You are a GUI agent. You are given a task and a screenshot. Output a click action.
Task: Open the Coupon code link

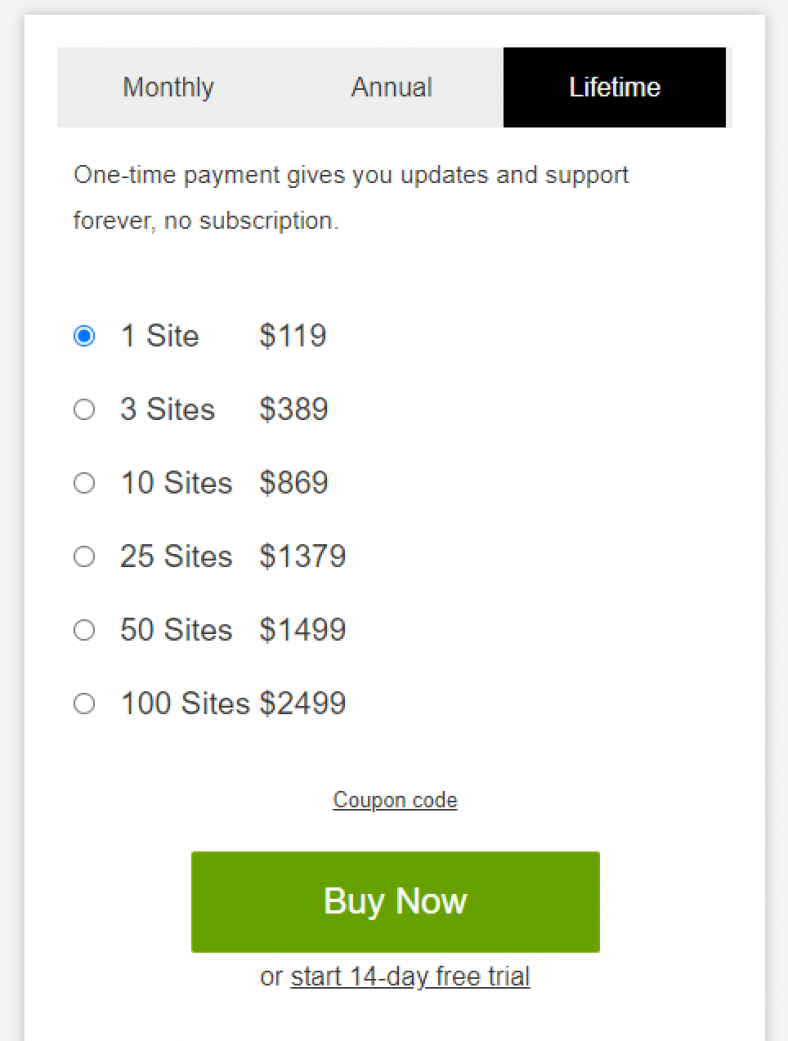pos(395,800)
